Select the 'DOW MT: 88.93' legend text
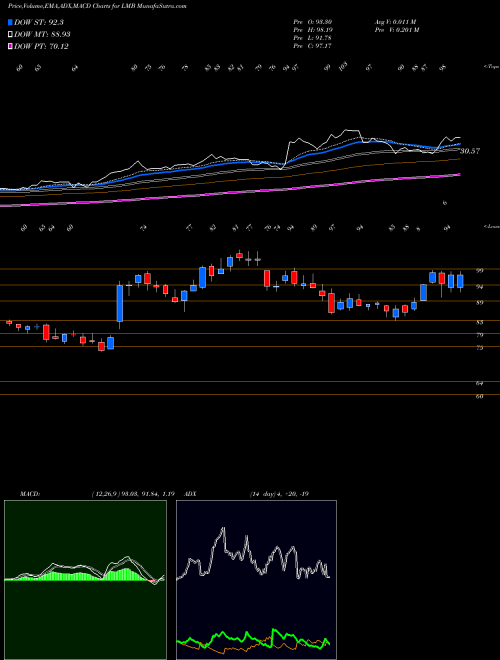This screenshot has height=660, width=500. pyautogui.click(x=42, y=35)
